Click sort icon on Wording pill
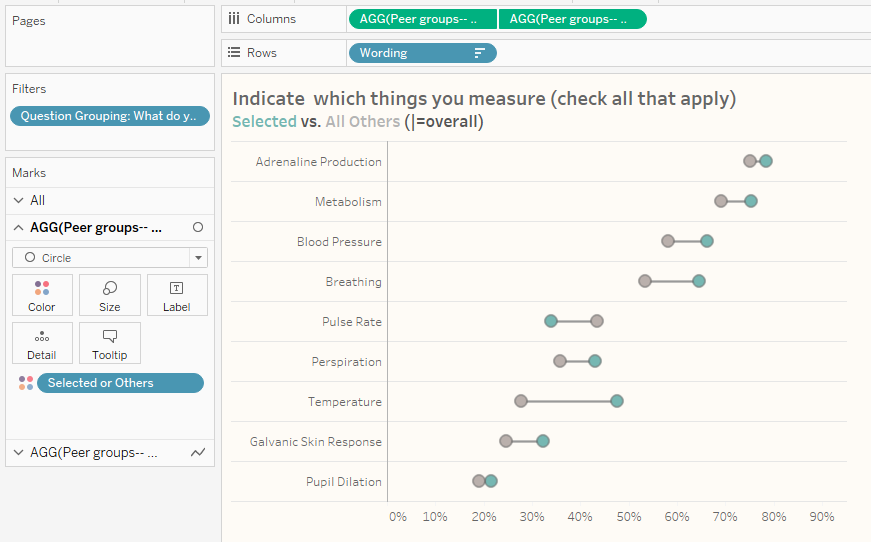 (x=479, y=53)
